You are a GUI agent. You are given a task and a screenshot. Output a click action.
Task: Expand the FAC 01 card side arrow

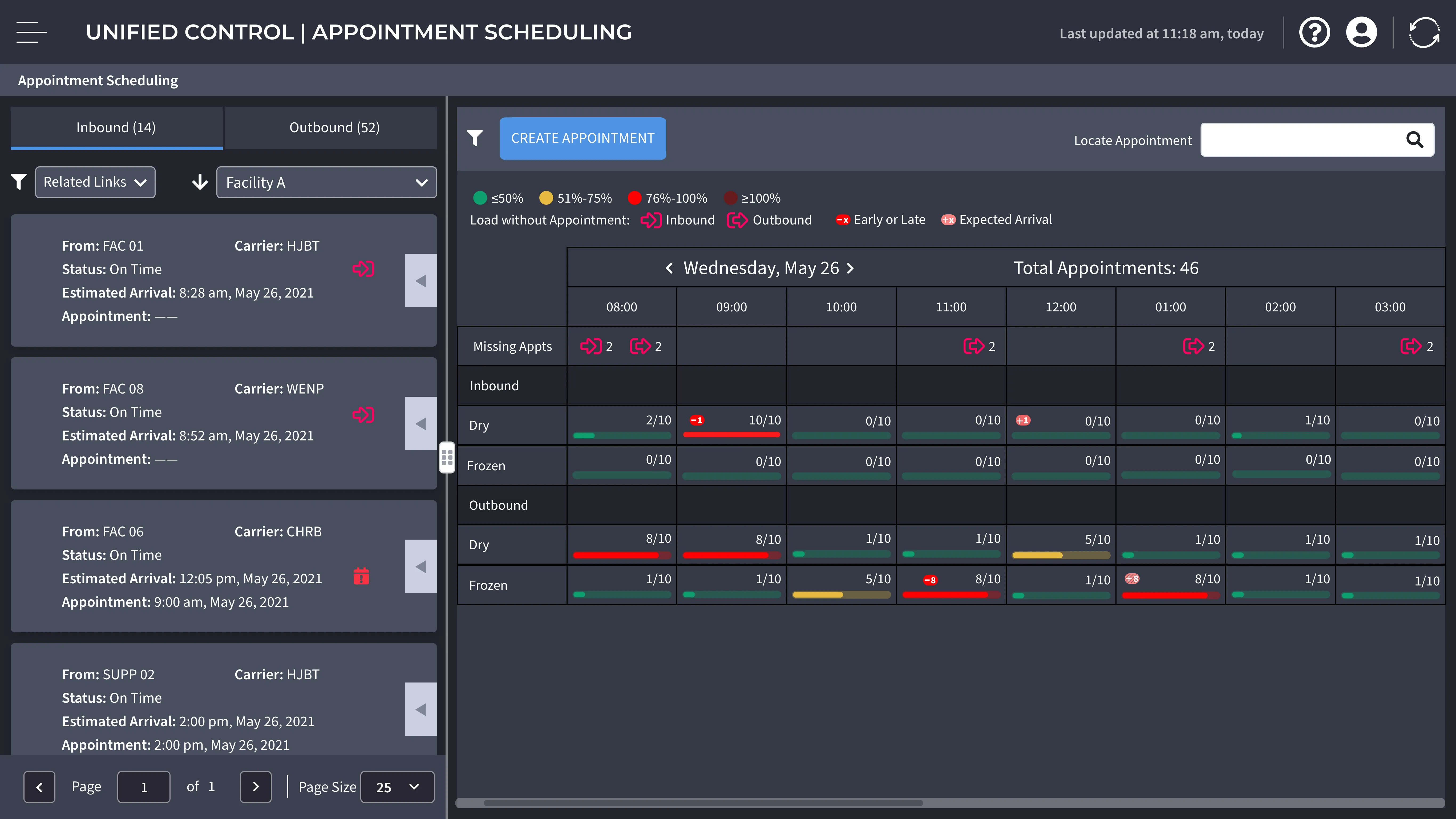(x=420, y=280)
